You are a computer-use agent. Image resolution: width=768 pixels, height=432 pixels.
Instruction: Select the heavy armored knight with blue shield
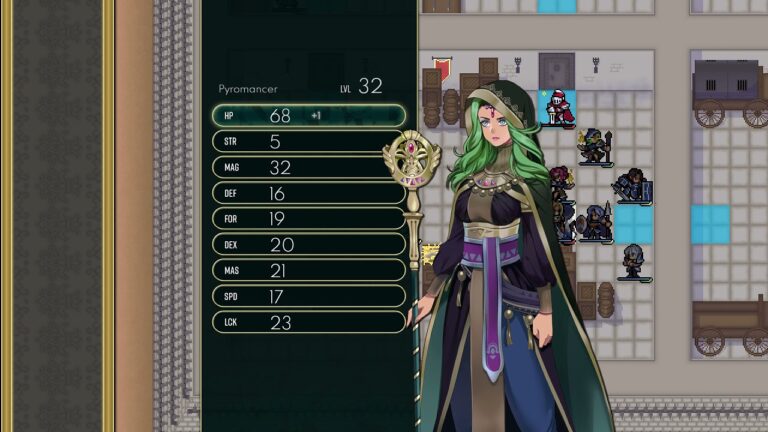[633, 186]
